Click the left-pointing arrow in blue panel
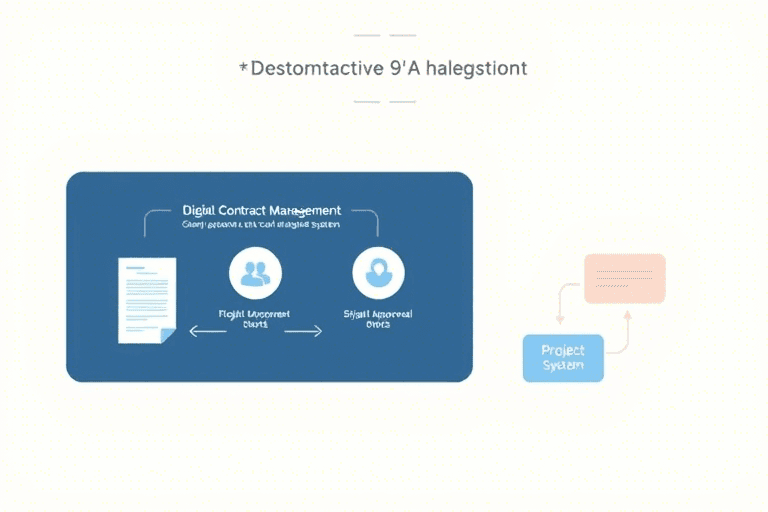Screen dimensions: 768x512 pos(207,332)
